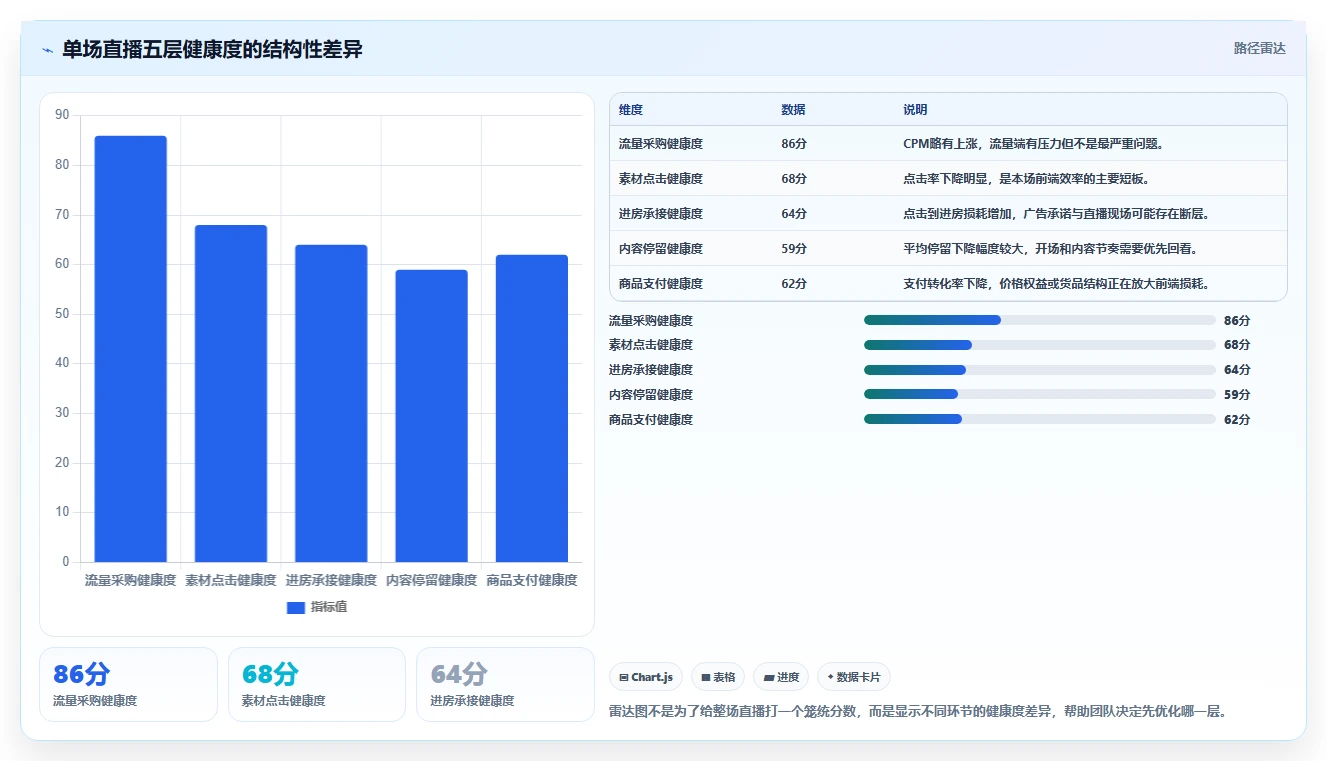This screenshot has width=1327, height=761.
Task: Click the 86分 cell in the table
Action: (x=794, y=144)
